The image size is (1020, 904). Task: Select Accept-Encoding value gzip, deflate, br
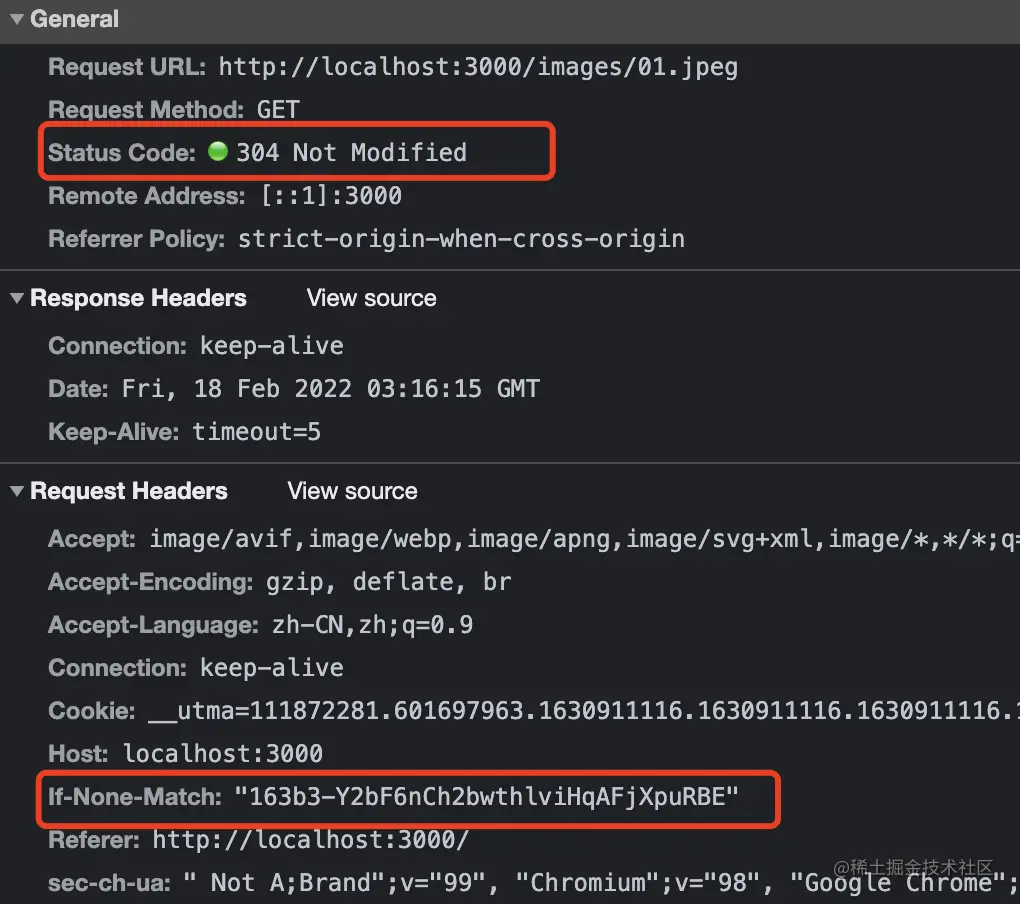(388, 581)
